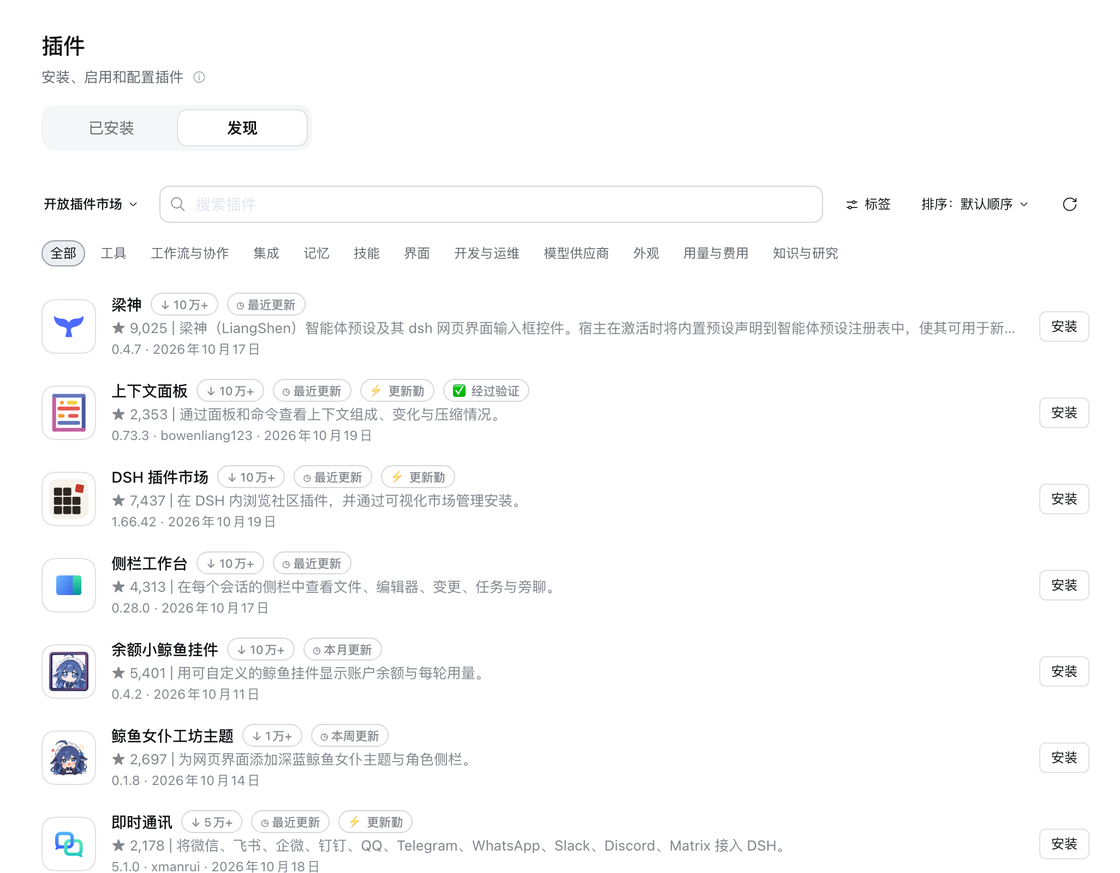Click the refresh icon next to sort
This screenshot has width=1120, height=873.
1069,204
